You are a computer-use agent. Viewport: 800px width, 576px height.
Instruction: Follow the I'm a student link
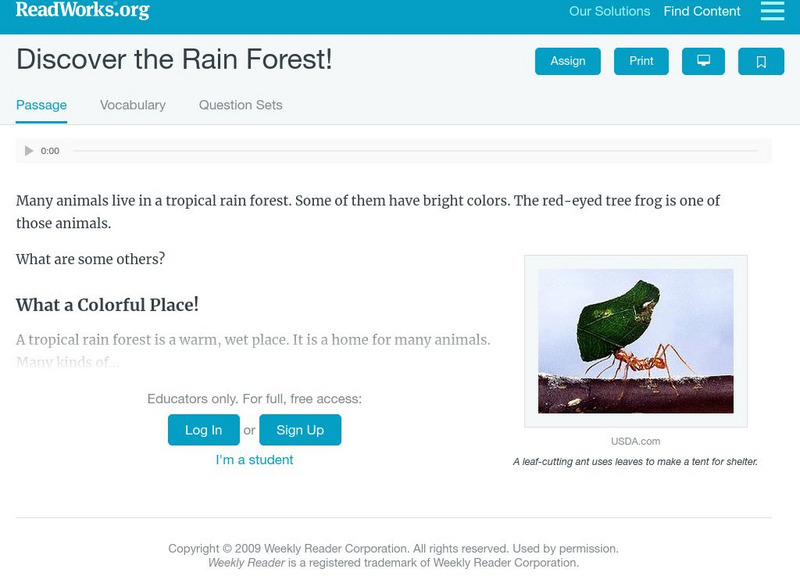[x=254, y=460]
